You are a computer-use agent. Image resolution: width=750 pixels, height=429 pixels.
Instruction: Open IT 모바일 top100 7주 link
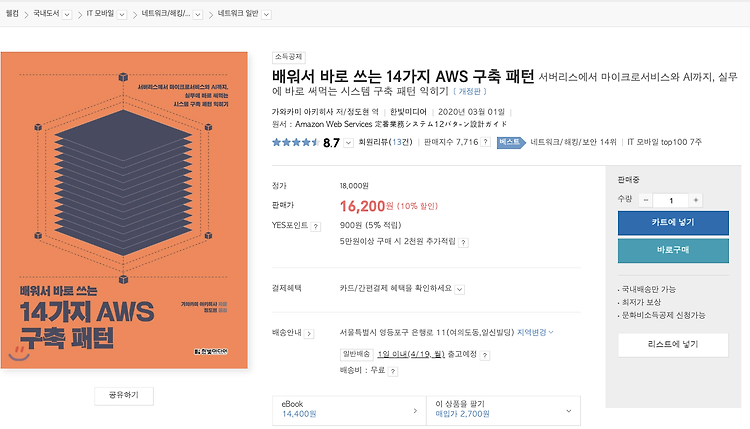[x=664, y=142]
